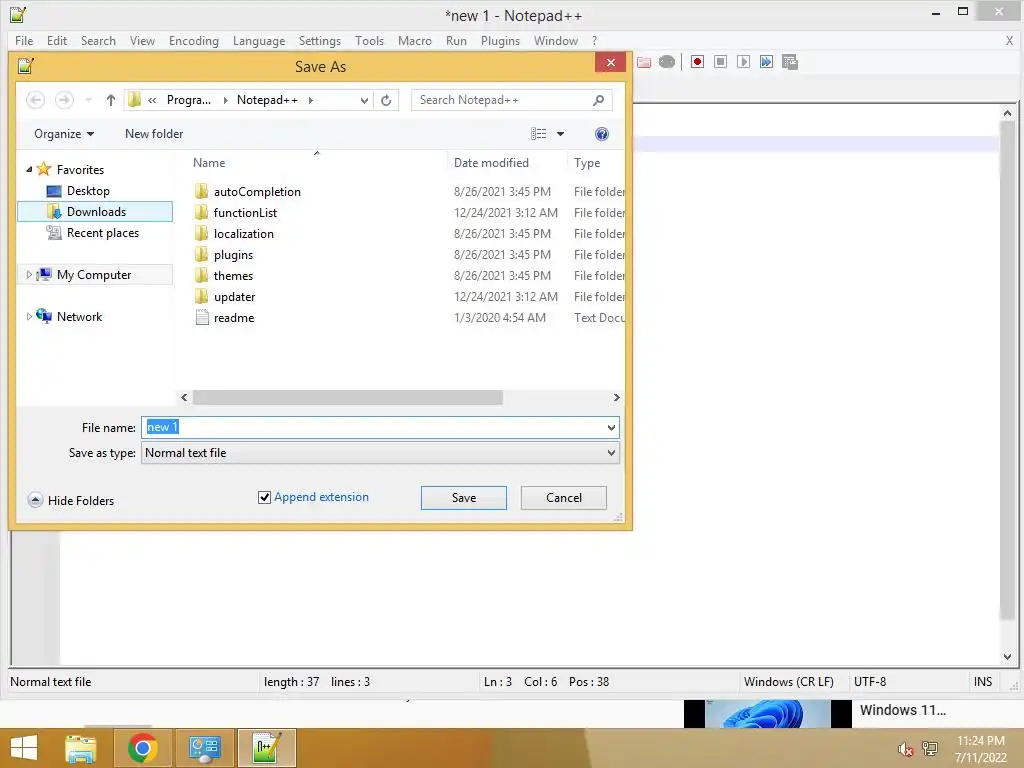The image size is (1024, 768).
Task: Click the horizontal scrollbar right arrow
Action: click(x=616, y=398)
